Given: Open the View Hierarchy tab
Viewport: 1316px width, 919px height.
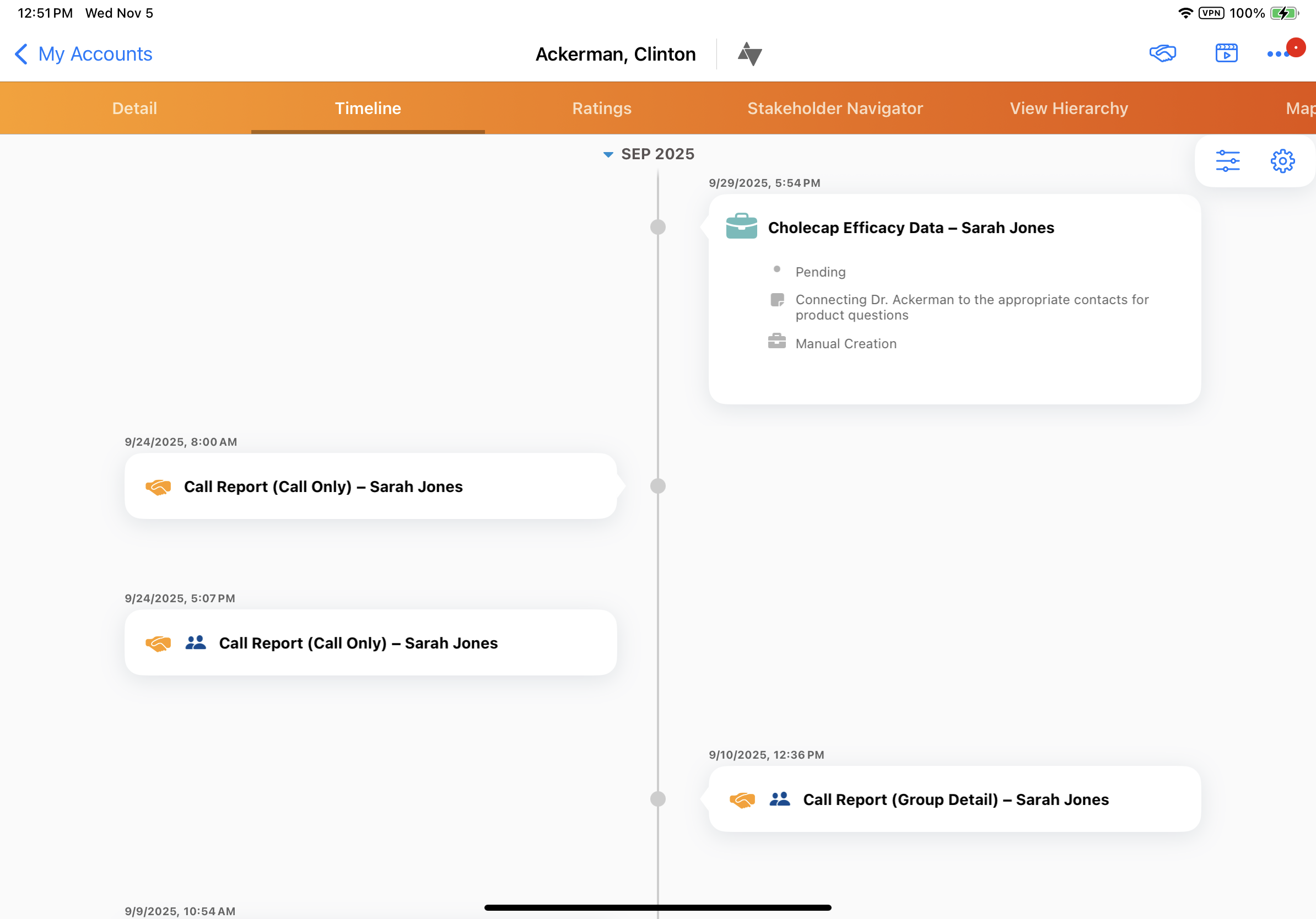Looking at the screenshot, I should pyautogui.click(x=1069, y=109).
